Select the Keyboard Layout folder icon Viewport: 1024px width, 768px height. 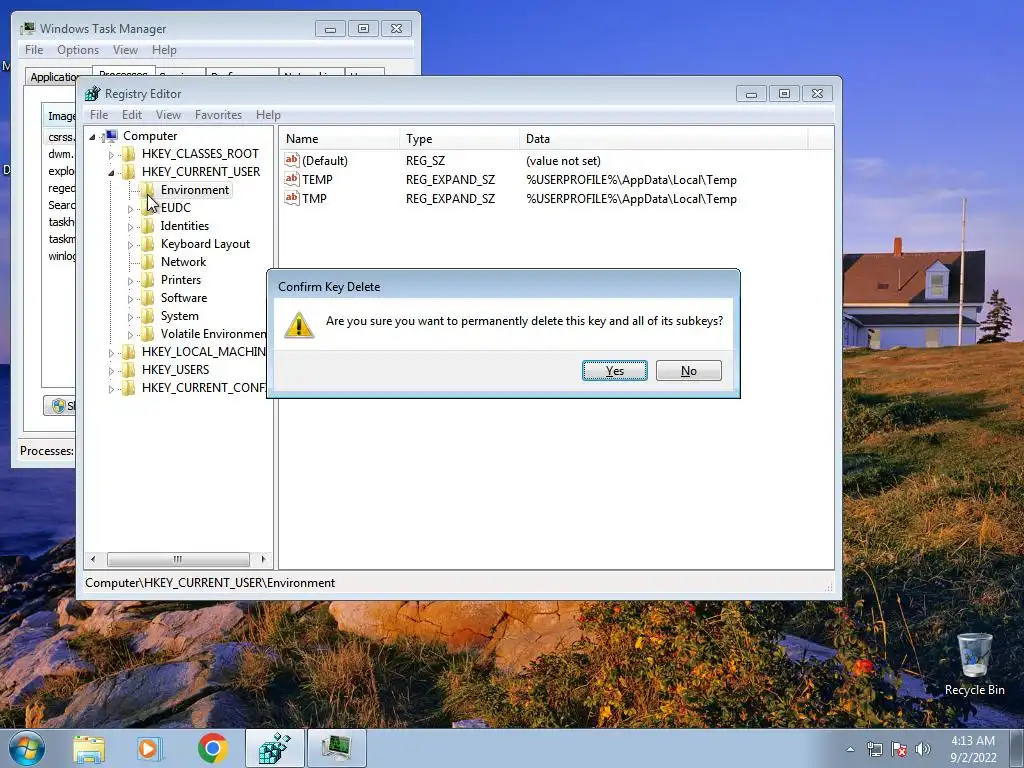tap(148, 244)
